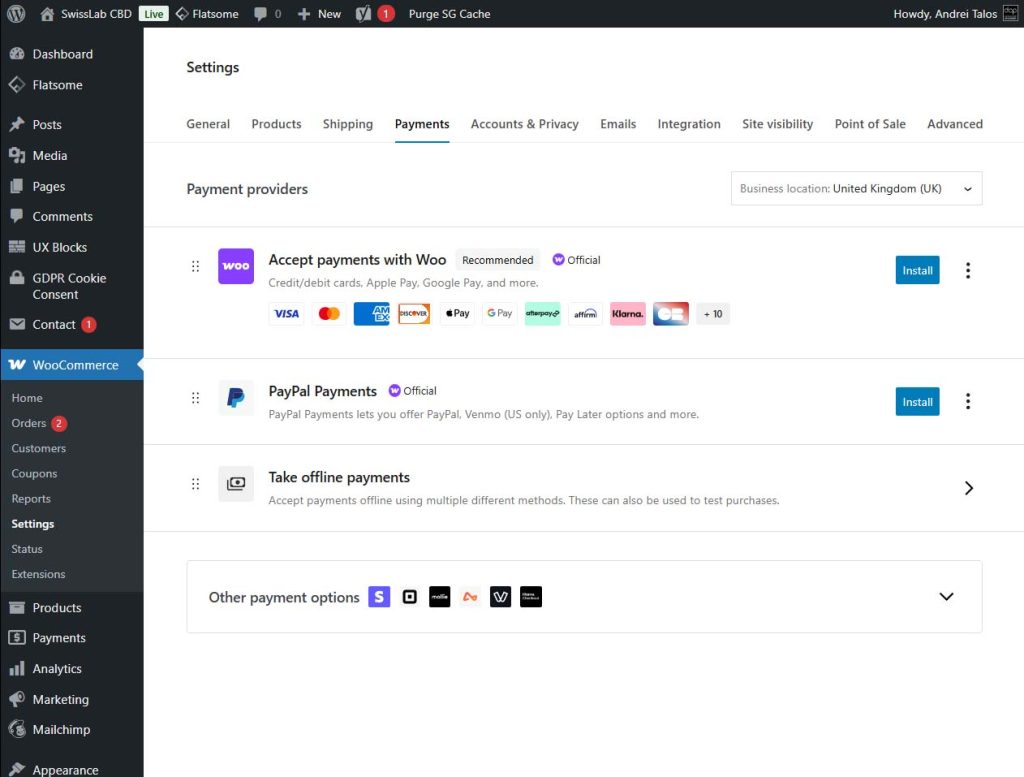
Task: Click the Visa card icon
Action: (x=286, y=313)
